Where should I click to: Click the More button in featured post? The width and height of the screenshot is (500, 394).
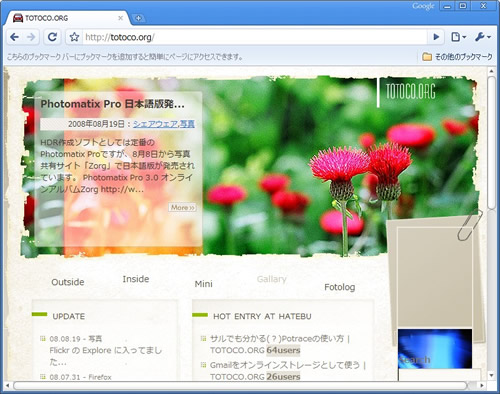tap(182, 207)
